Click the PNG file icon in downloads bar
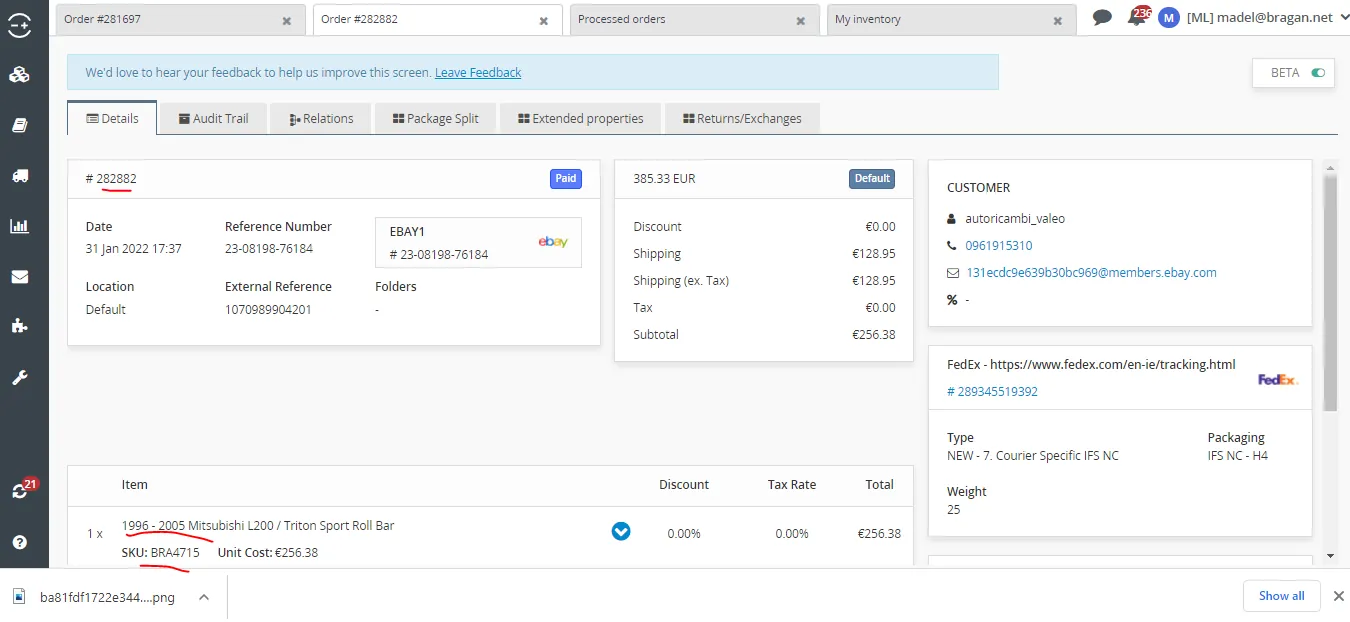Image resolution: width=1350 pixels, height=622 pixels. pos(19,597)
